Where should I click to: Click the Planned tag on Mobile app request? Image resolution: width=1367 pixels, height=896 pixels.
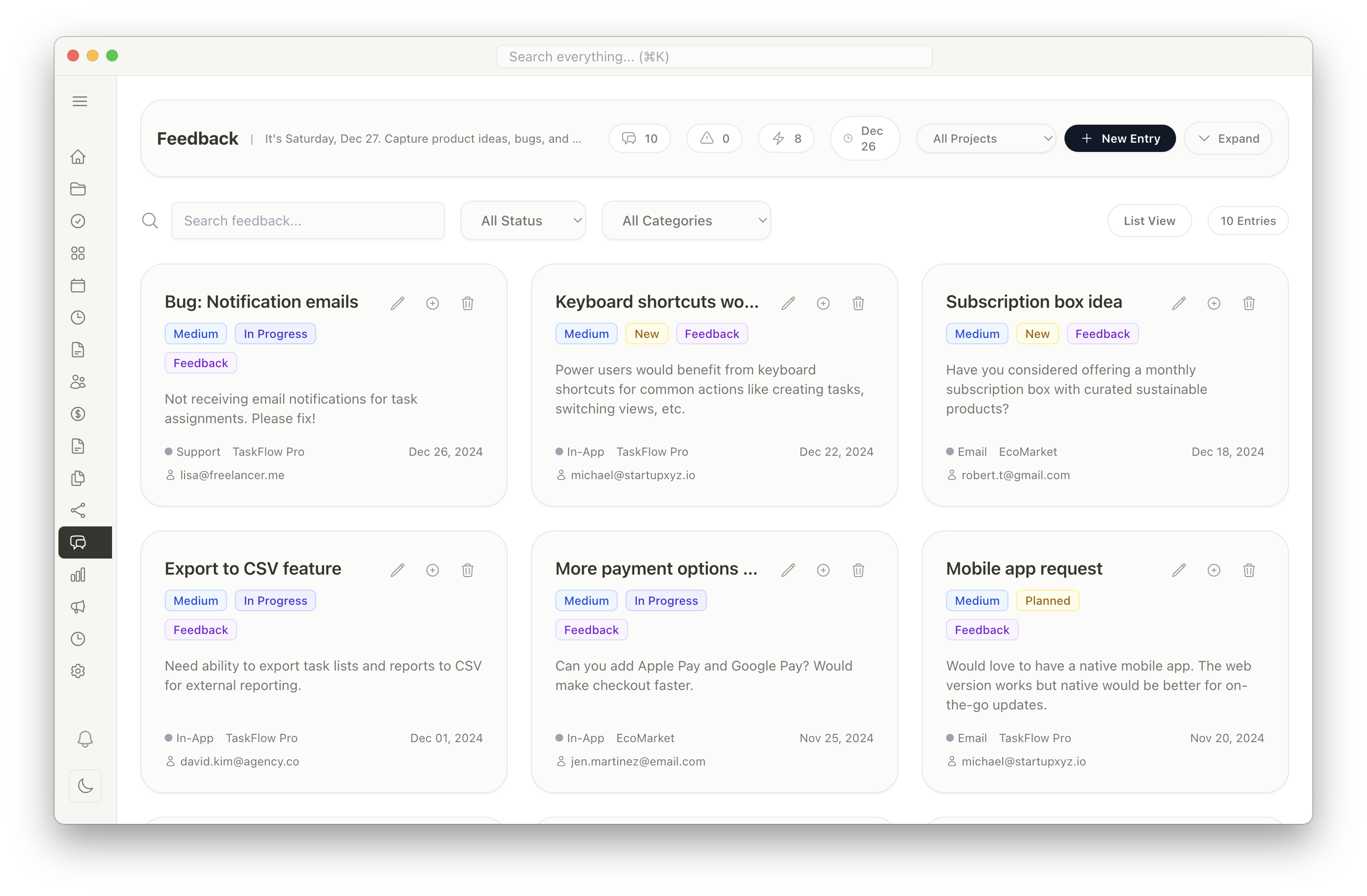(1047, 600)
